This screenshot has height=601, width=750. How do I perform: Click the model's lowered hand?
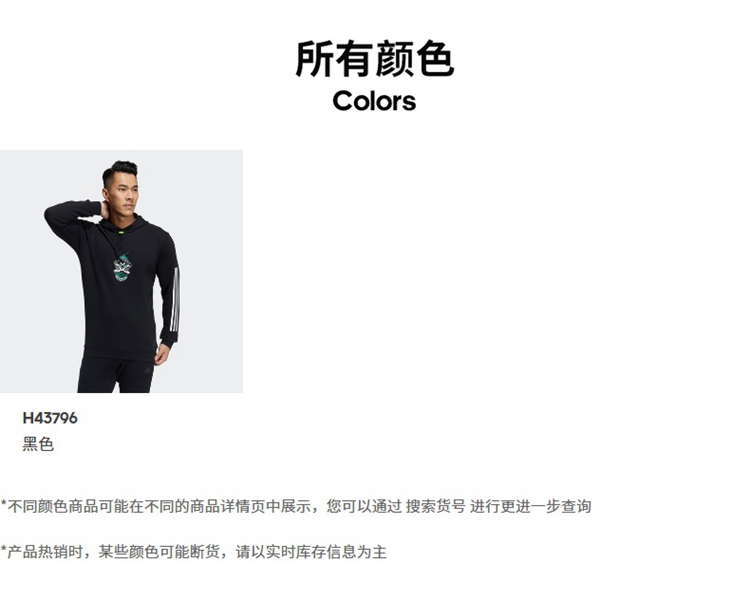click(162, 355)
